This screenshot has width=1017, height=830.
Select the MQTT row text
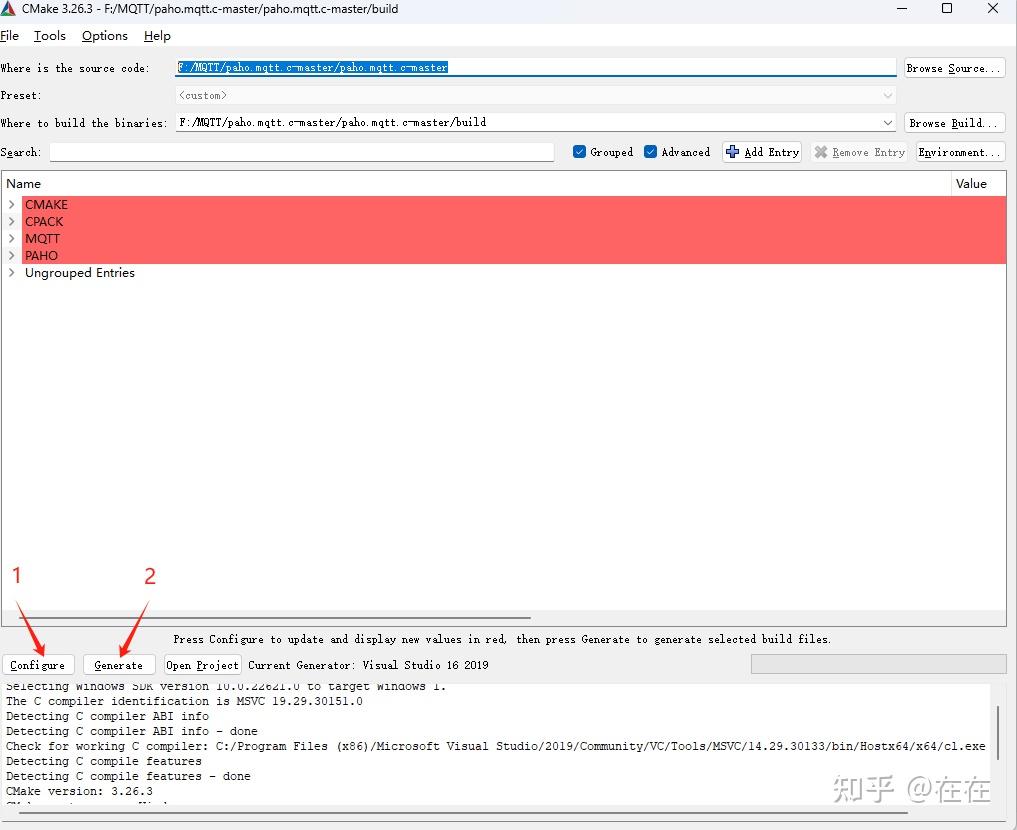42,238
